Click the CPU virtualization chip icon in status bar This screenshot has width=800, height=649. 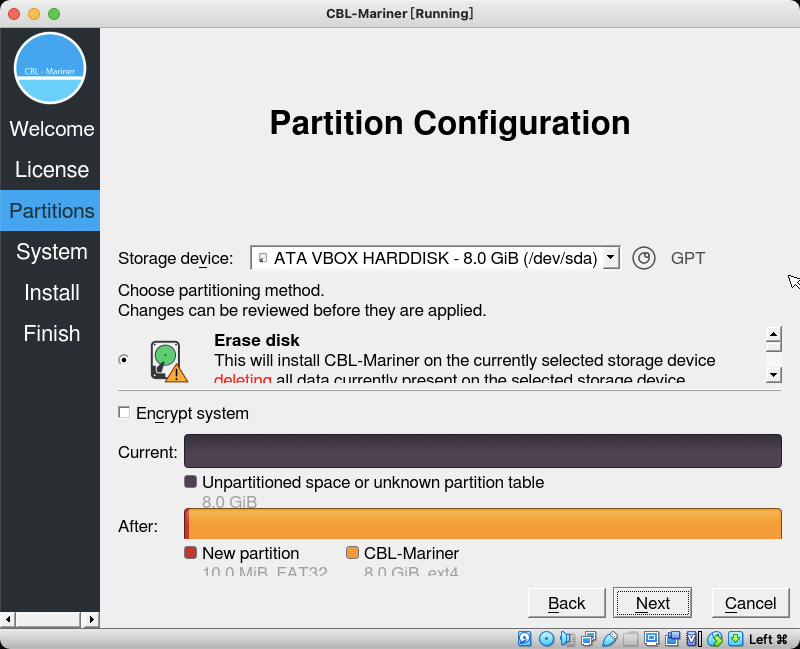pyautogui.click(x=694, y=638)
